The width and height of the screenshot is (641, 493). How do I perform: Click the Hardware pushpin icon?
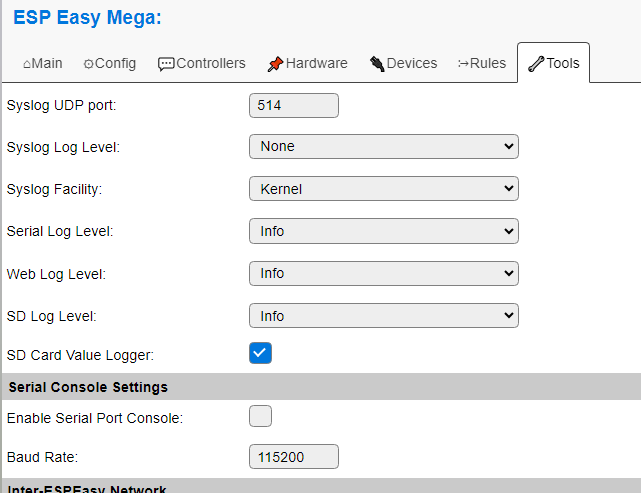tap(275, 64)
